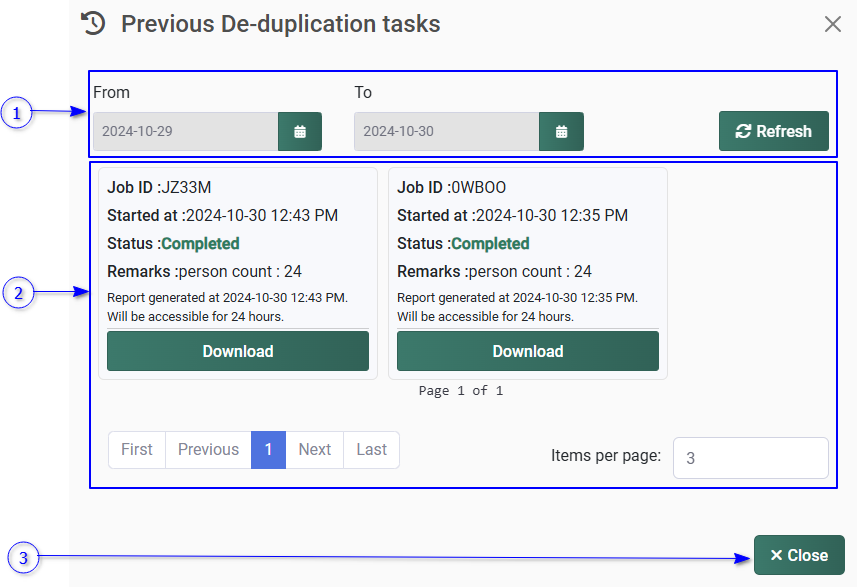Click the green Close button at the bottom
857x587 pixels.
point(799,555)
